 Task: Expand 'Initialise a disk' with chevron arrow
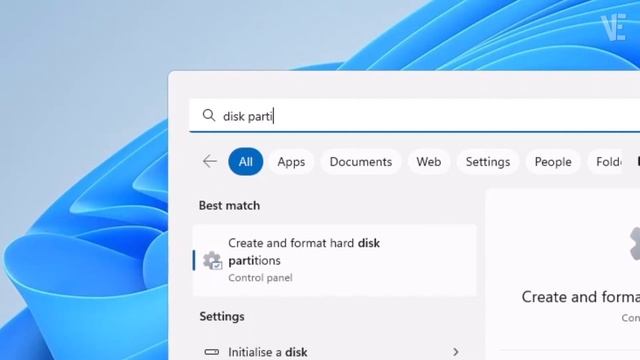456,352
